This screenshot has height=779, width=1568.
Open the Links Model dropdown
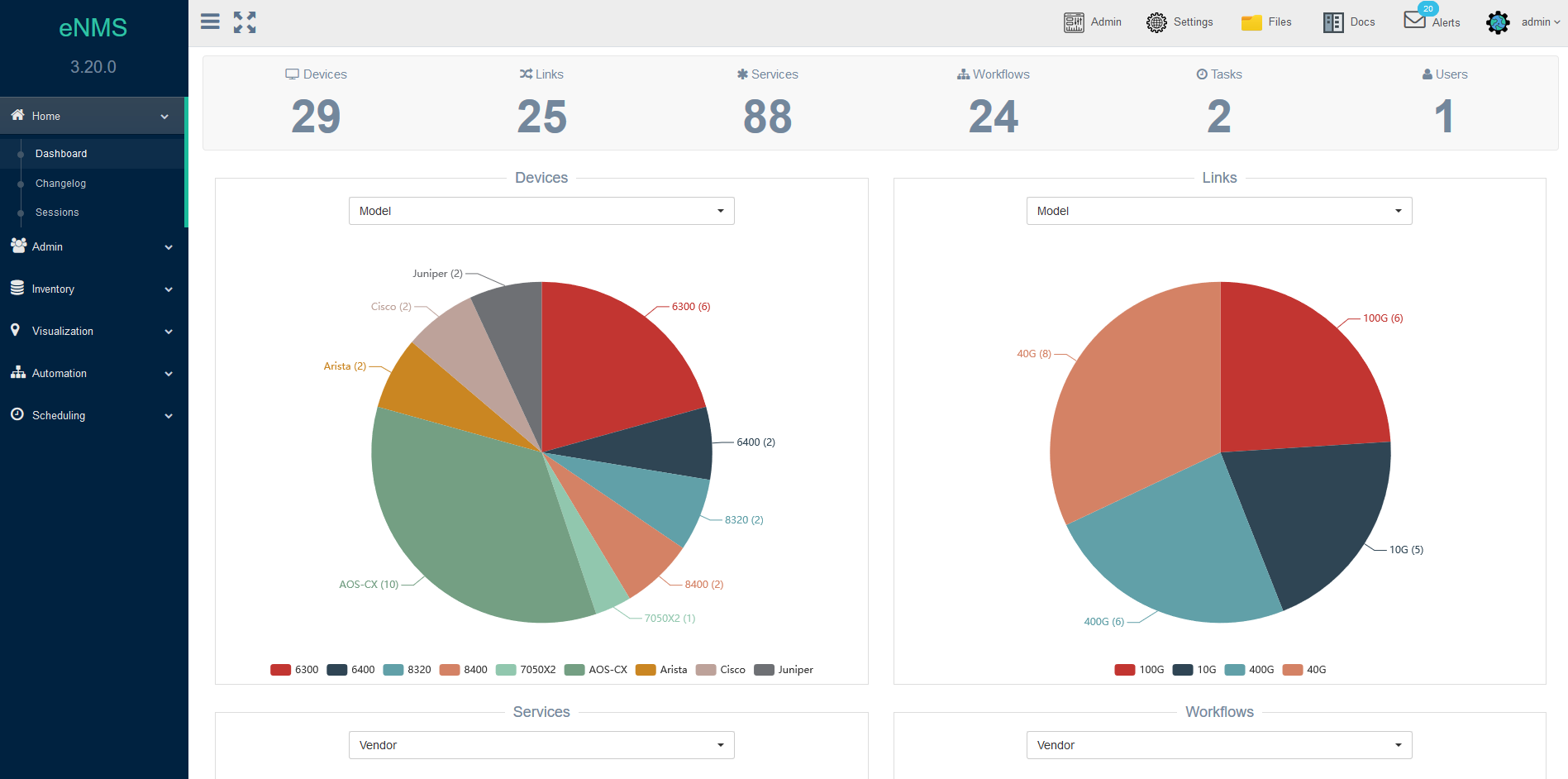click(x=1219, y=211)
